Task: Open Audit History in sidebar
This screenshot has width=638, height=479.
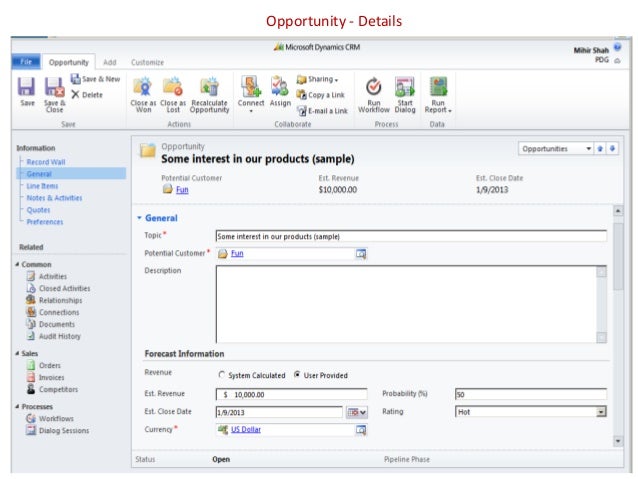Action: 59,336
